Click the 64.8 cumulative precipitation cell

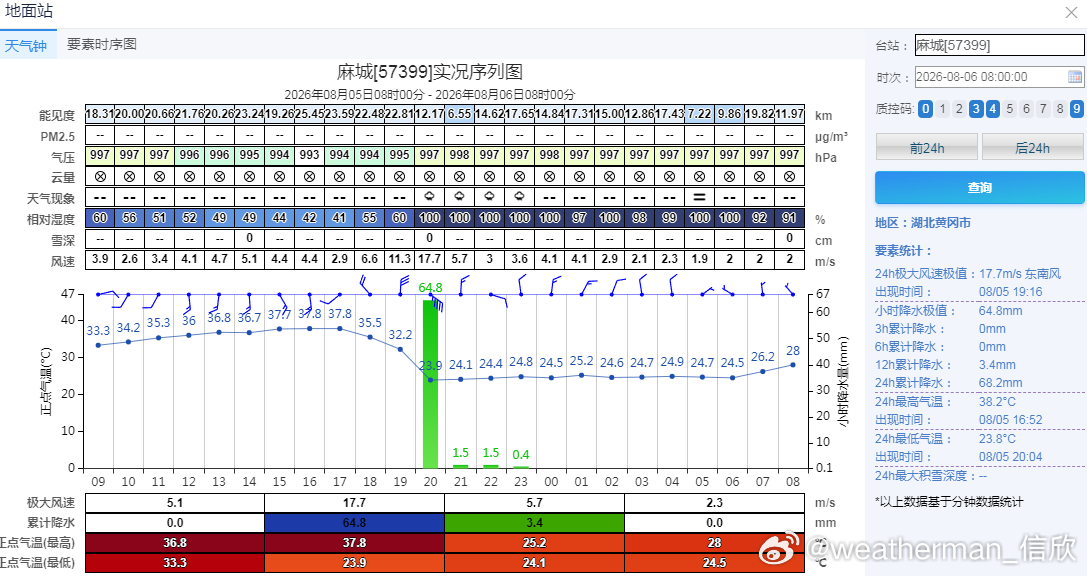[x=354, y=523]
